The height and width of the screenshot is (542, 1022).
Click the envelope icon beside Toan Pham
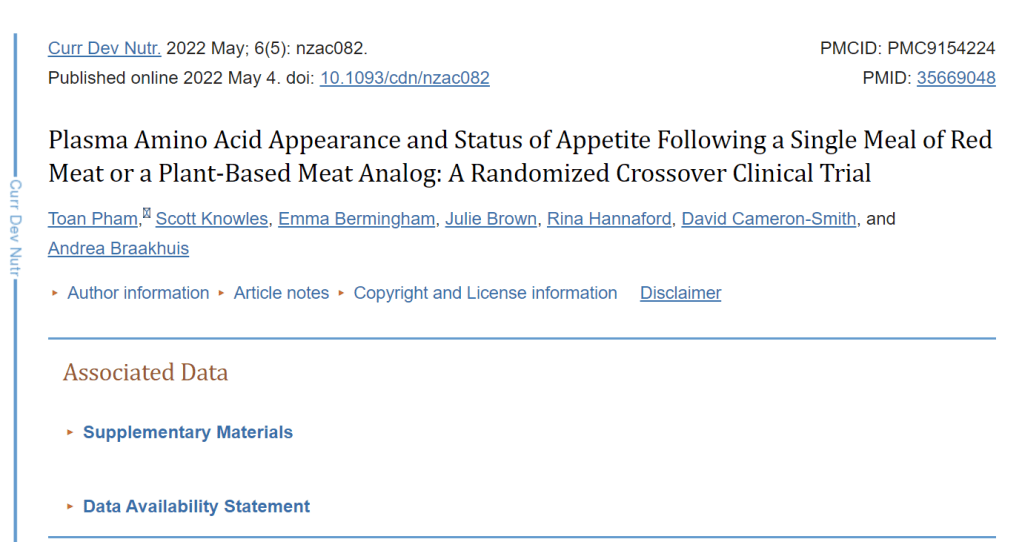coord(147,212)
